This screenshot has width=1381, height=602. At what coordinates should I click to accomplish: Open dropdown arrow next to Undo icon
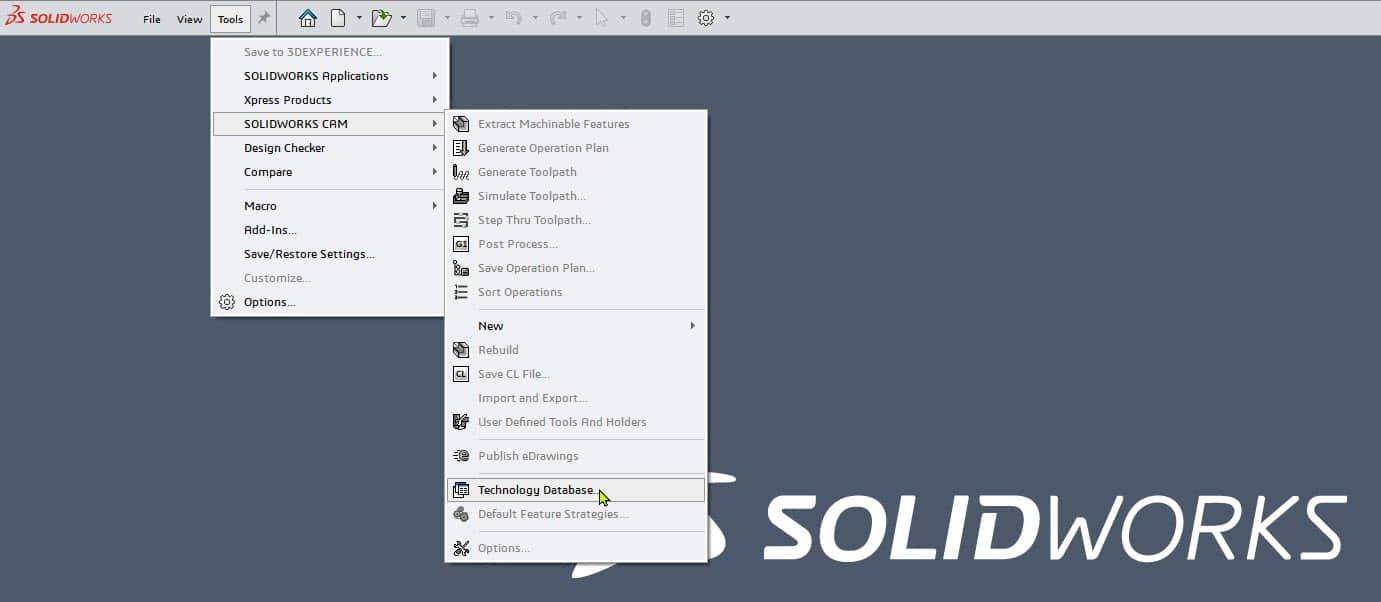click(535, 18)
